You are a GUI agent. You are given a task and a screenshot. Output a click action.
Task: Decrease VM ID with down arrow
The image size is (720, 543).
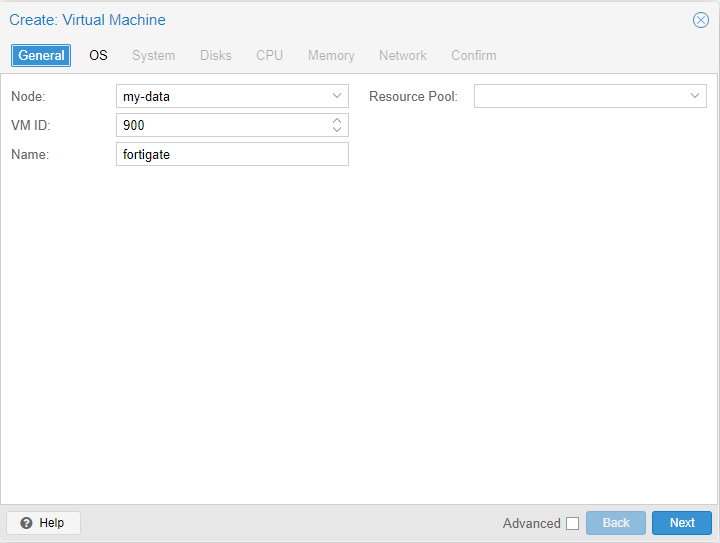[337, 129]
